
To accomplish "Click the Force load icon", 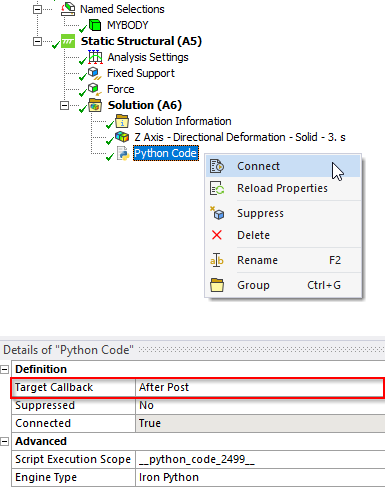I will point(94,89).
